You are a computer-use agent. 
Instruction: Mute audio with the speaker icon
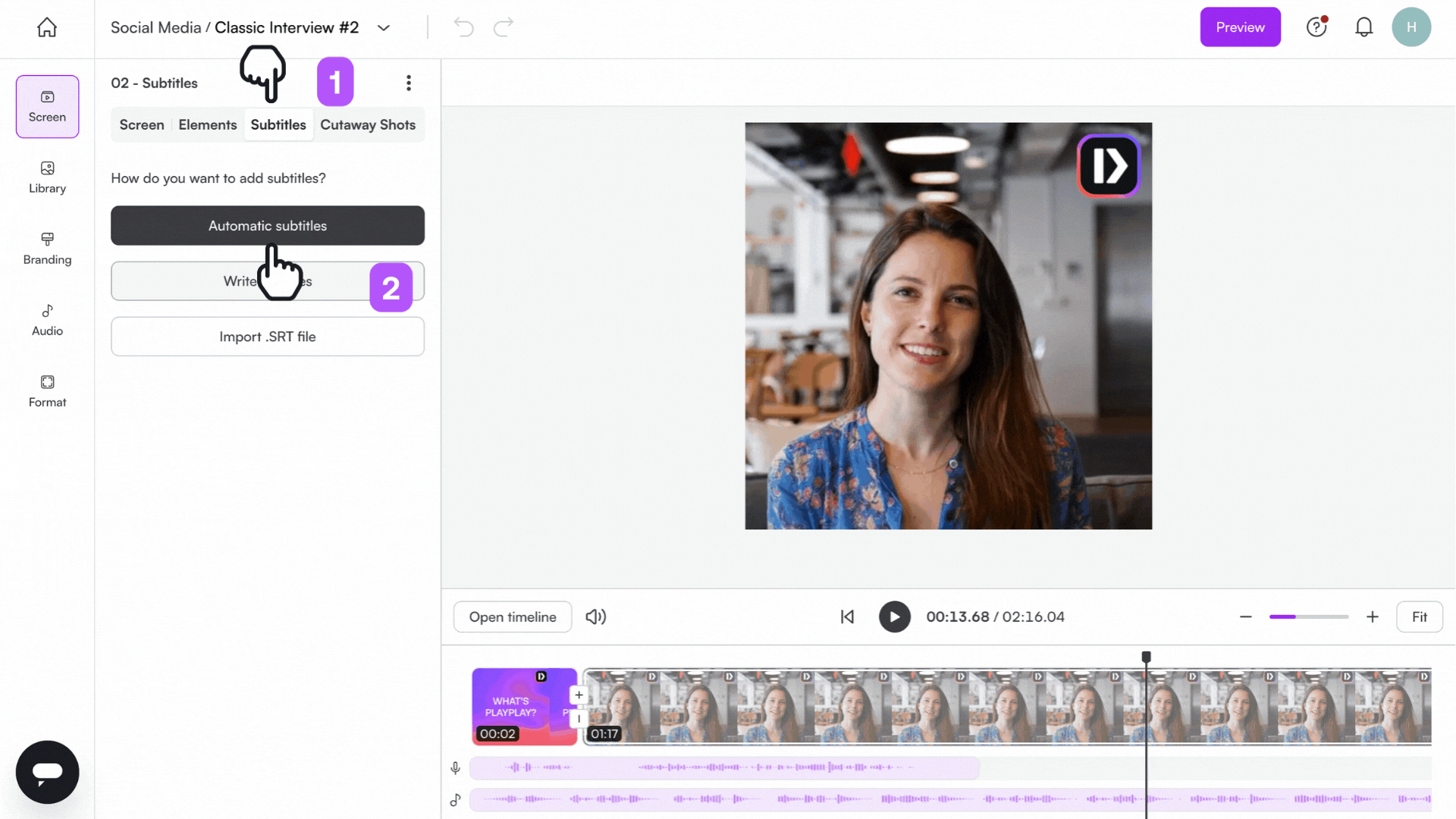click(596, 617)
